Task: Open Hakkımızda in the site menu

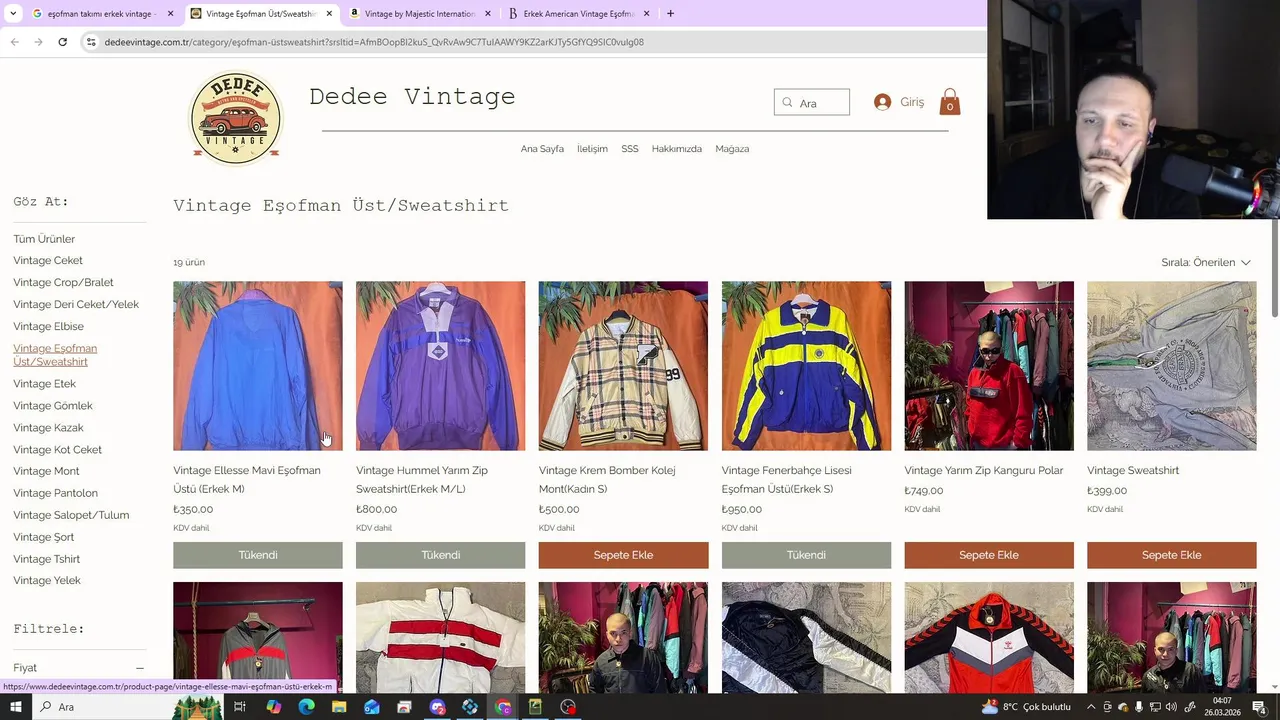Action: pyautogui.click(x=677, y=149)
